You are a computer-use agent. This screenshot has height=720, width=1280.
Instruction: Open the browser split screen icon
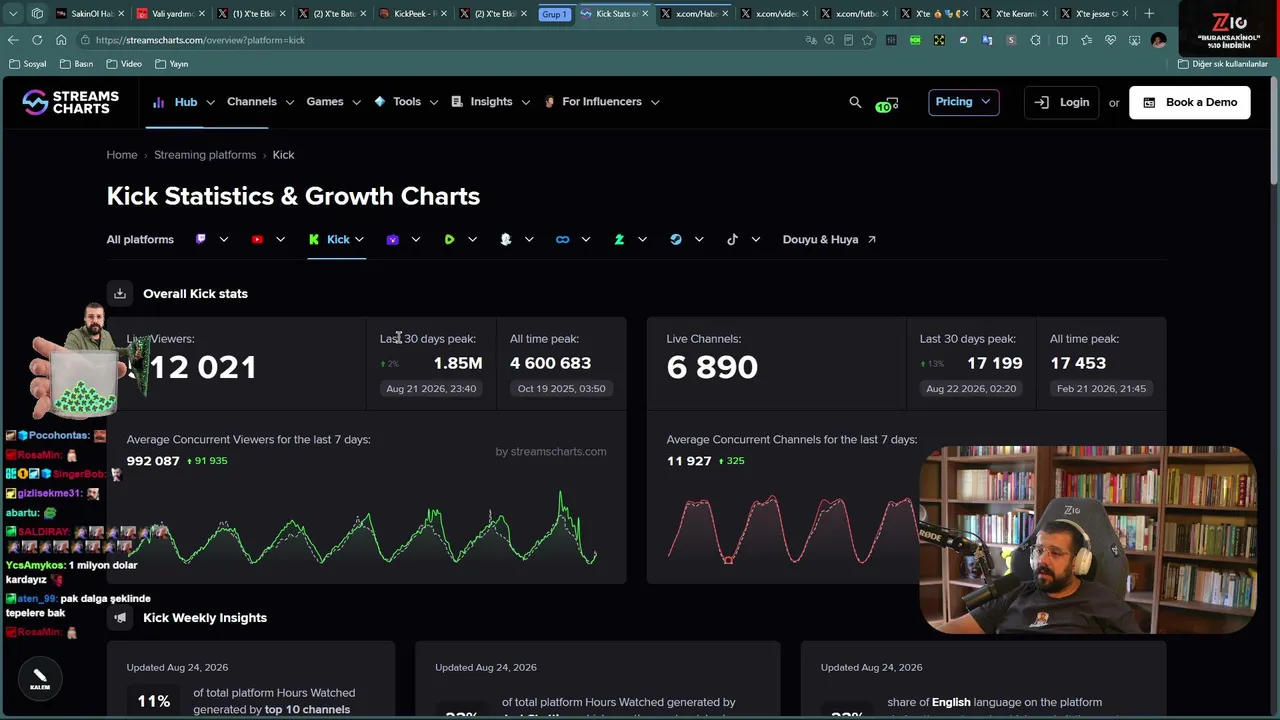[1062, 40]
